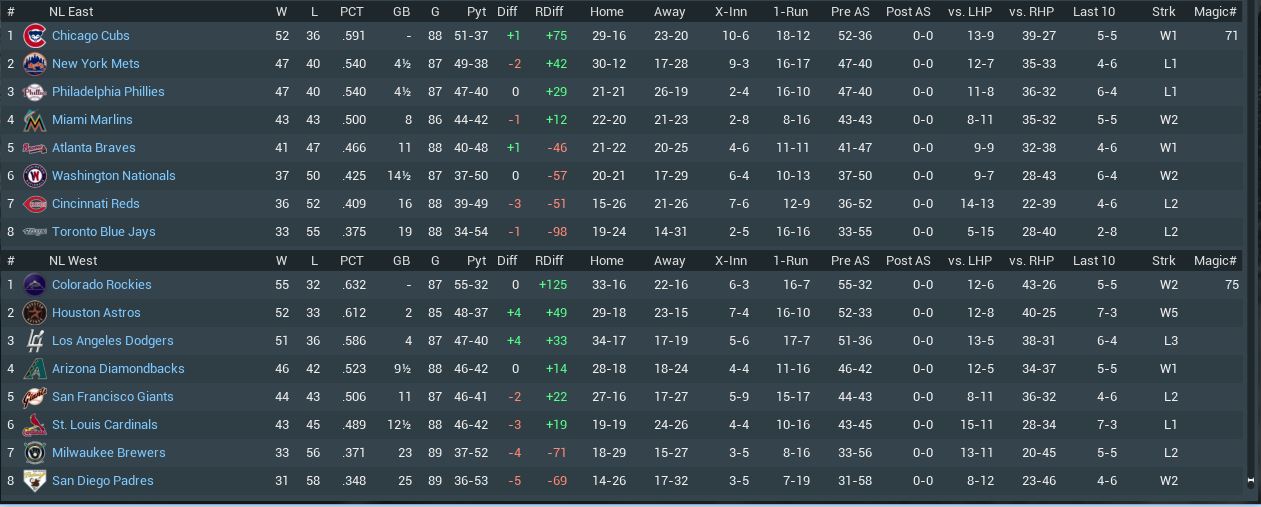Click the Arizona Diamondbacks logo icon
This screenshot has height=507, width=1261.
(x=34, y=369)
